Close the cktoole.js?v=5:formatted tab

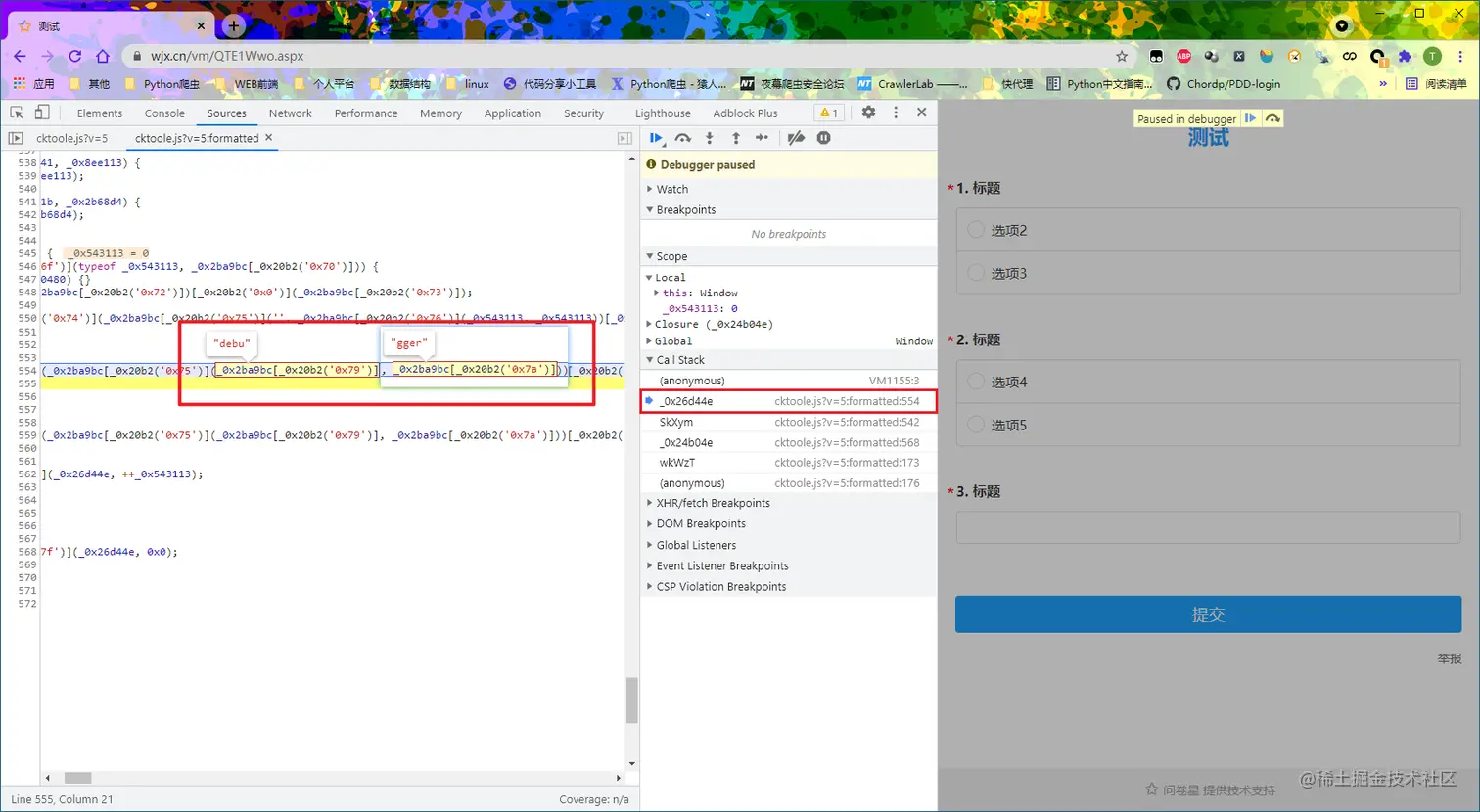click(269, 138)
